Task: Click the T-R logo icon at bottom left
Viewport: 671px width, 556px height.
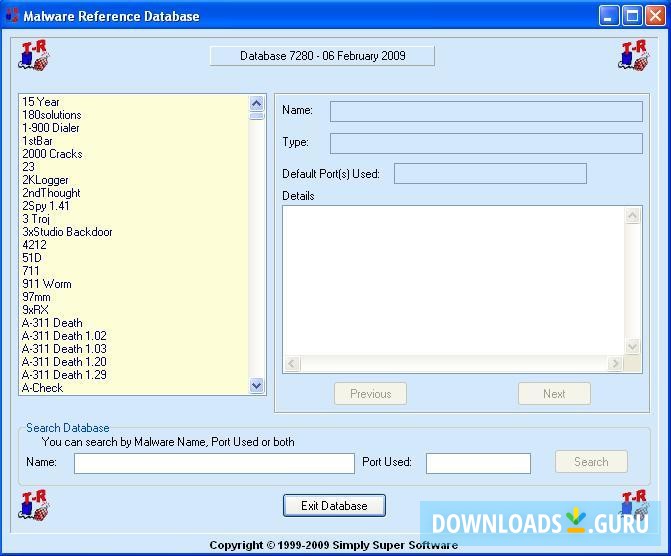Action: pyautogui.click(x=34, y=505)
